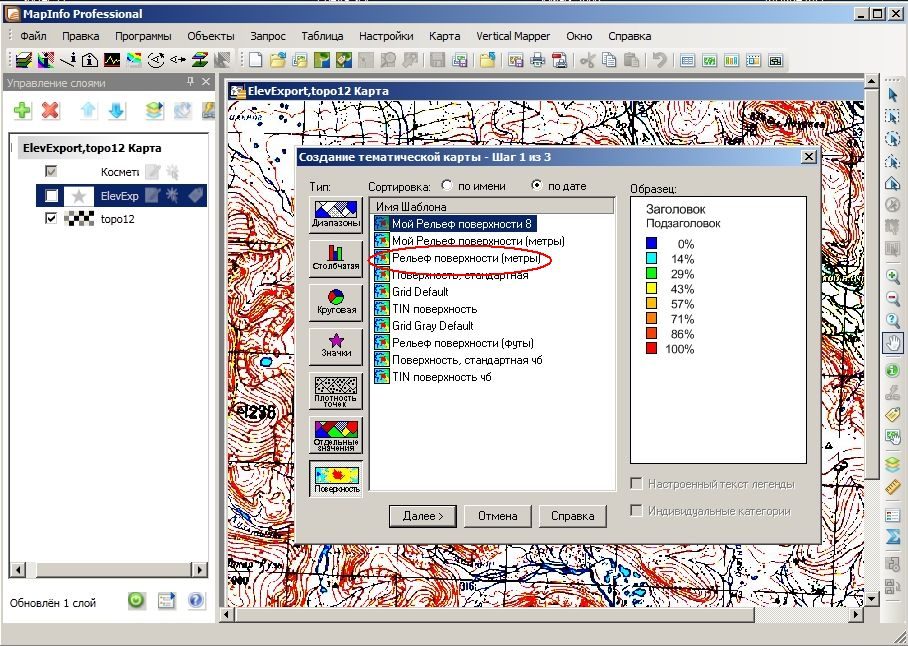Toggle visibility checkbox of ElevExp layer
Image resolution: width=908 pixels, height=646 pixels.
pyautogui.click(x=52, y=196)
